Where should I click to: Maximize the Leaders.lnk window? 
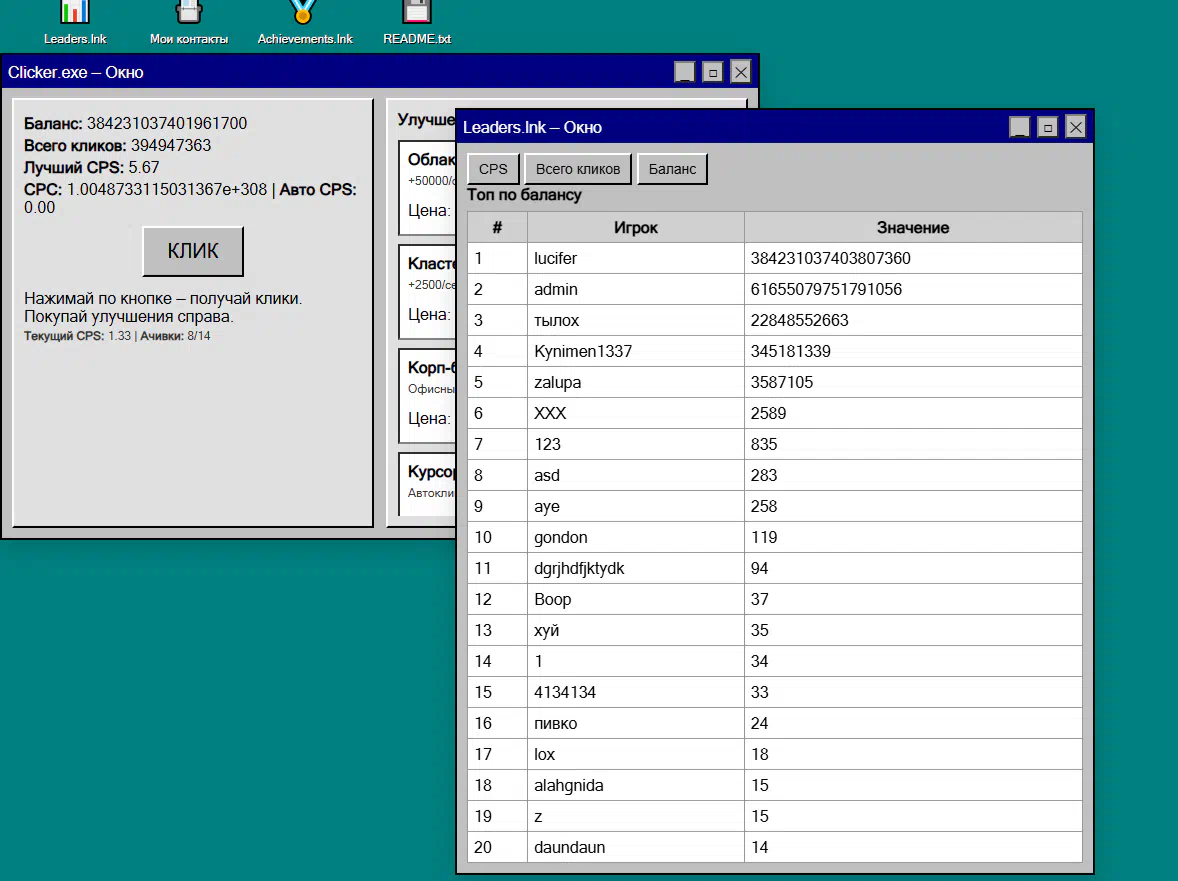pos(1047,127)
